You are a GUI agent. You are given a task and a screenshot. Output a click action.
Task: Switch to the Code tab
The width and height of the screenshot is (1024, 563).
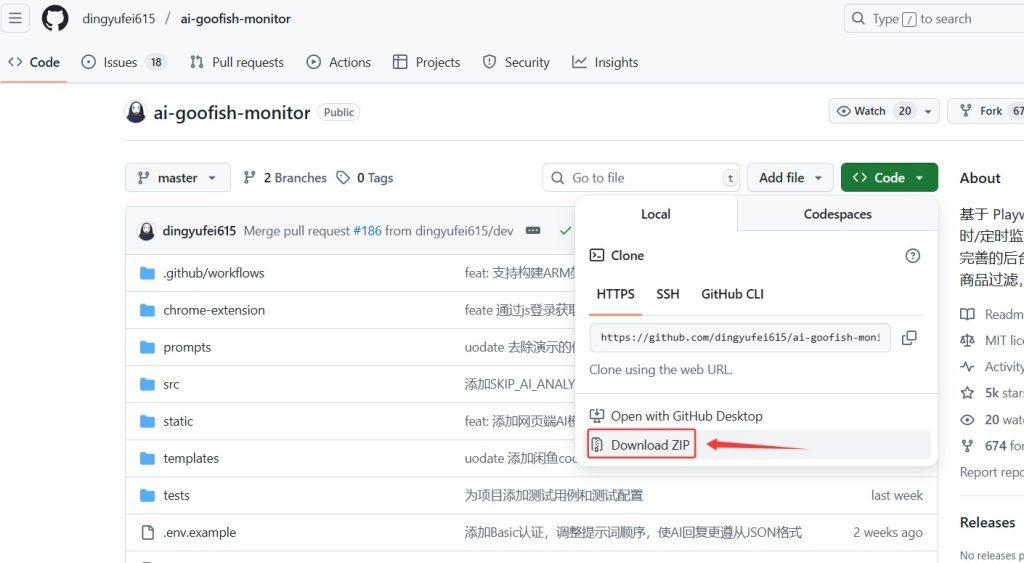tap(34, 62)
